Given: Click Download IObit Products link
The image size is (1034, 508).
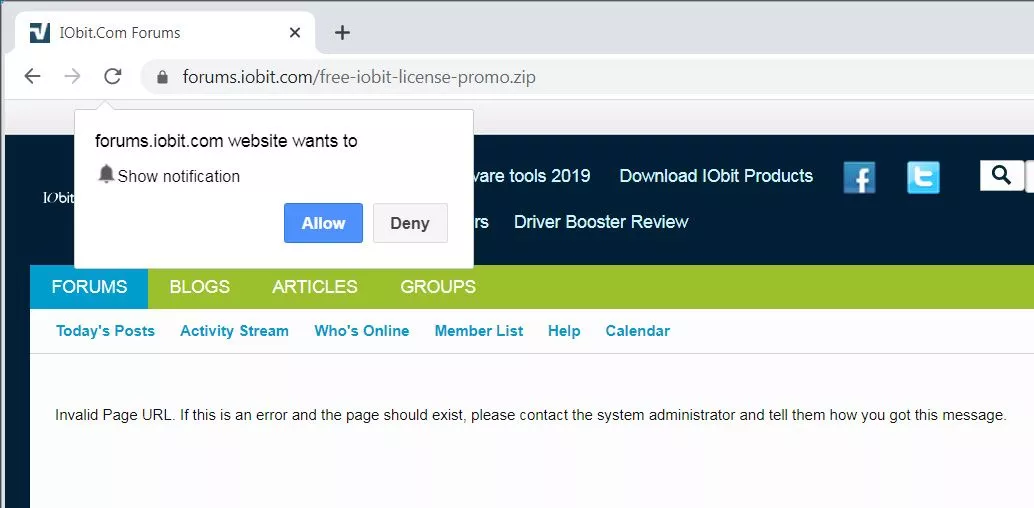Looking at the screenshot, I should coord(716,176).
